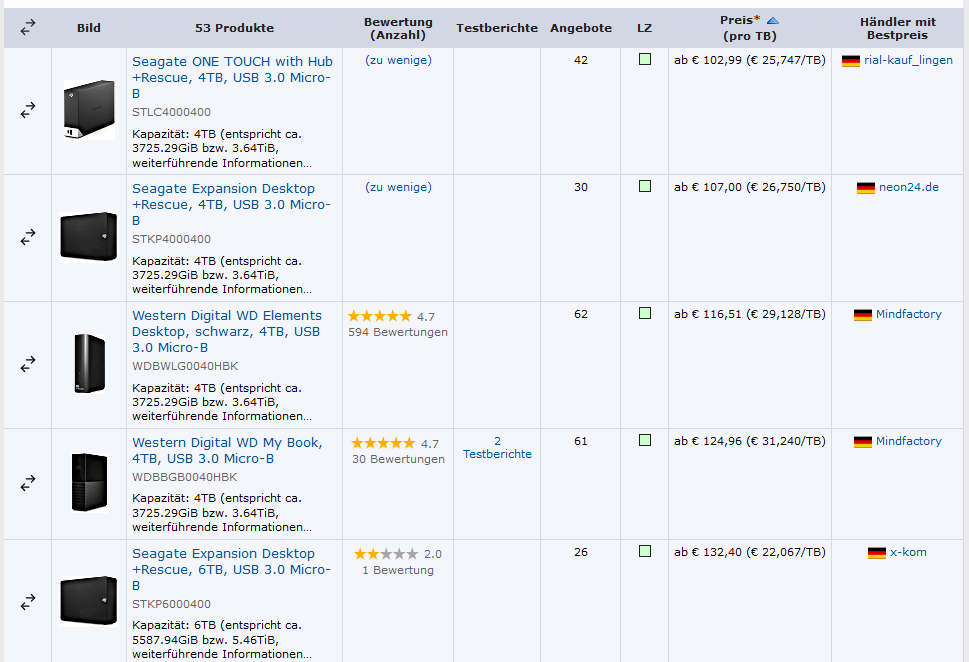Open Seagate Expansion Desktop +Rescue 6TB link
The height and width of the screenshot is (662, 969).
231,569
